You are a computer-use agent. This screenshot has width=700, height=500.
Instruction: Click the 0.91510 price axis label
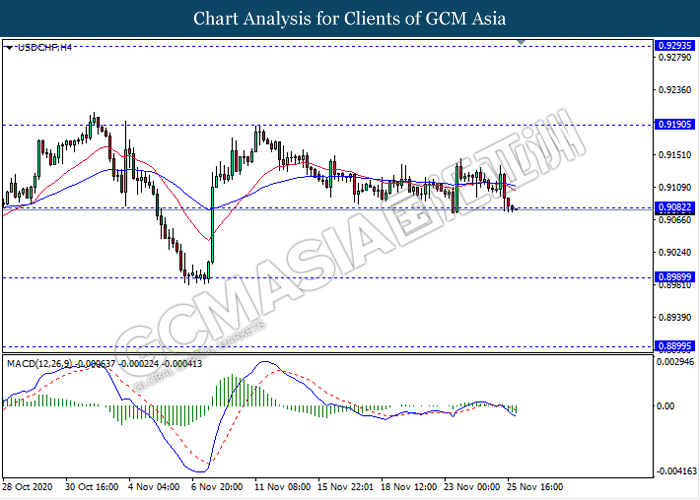[x=672, y=155]
